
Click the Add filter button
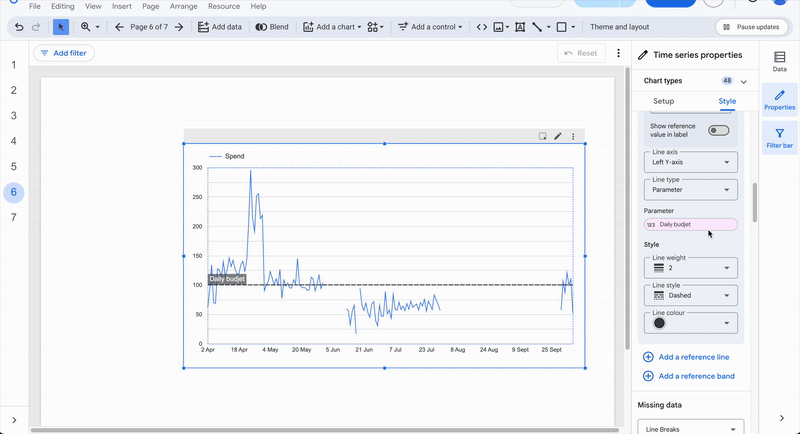(x=64, y=53)
